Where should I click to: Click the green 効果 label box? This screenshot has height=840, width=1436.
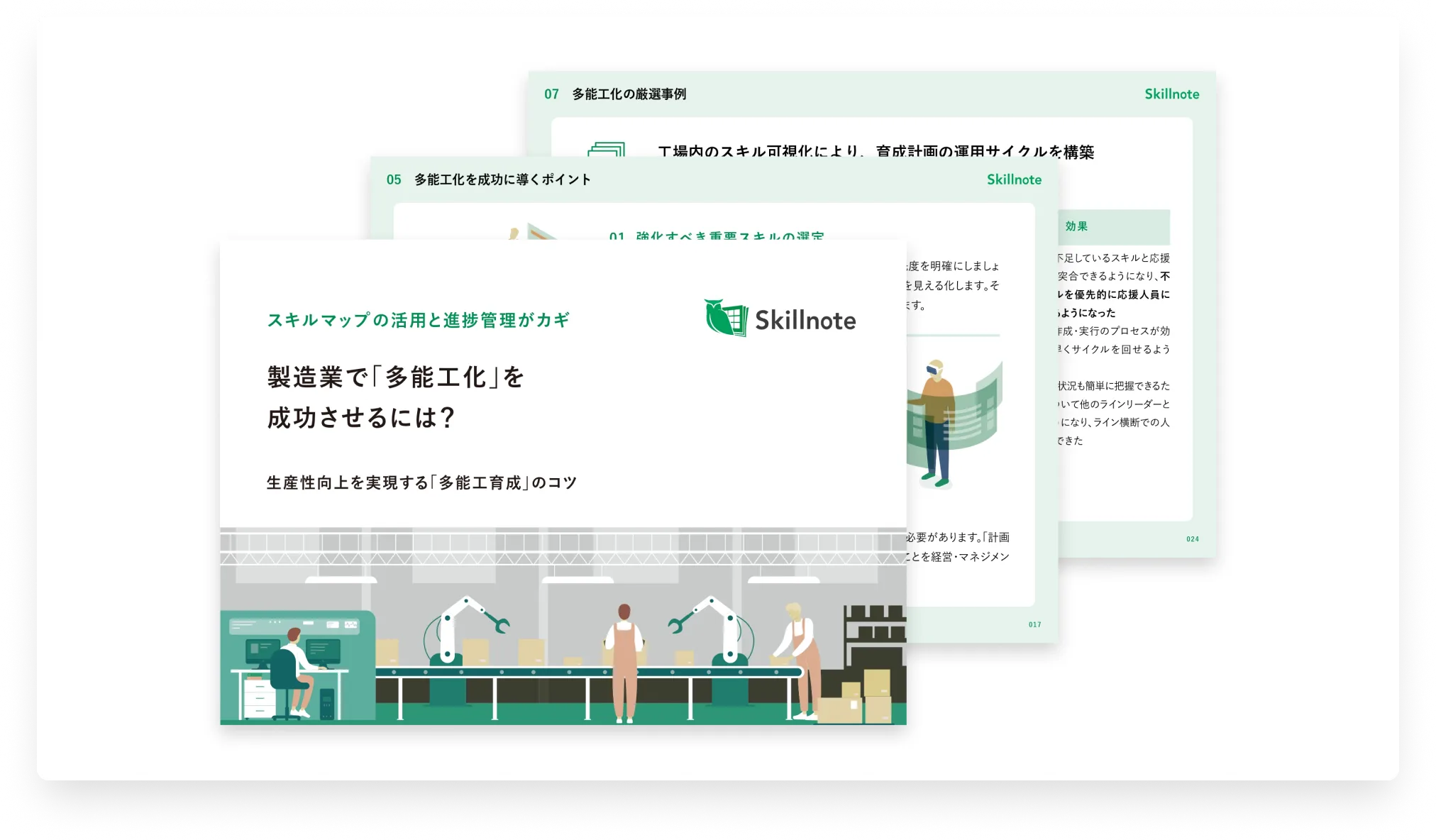click(1112, 226)
